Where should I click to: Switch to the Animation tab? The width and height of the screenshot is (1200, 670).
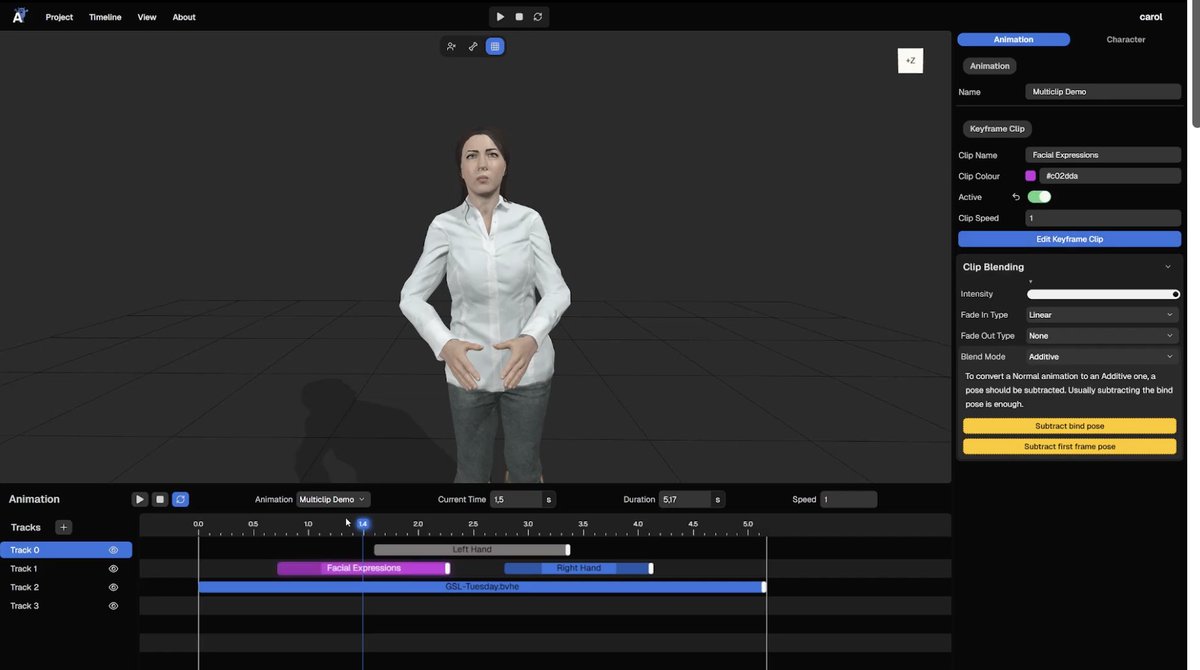(1014, 40)
